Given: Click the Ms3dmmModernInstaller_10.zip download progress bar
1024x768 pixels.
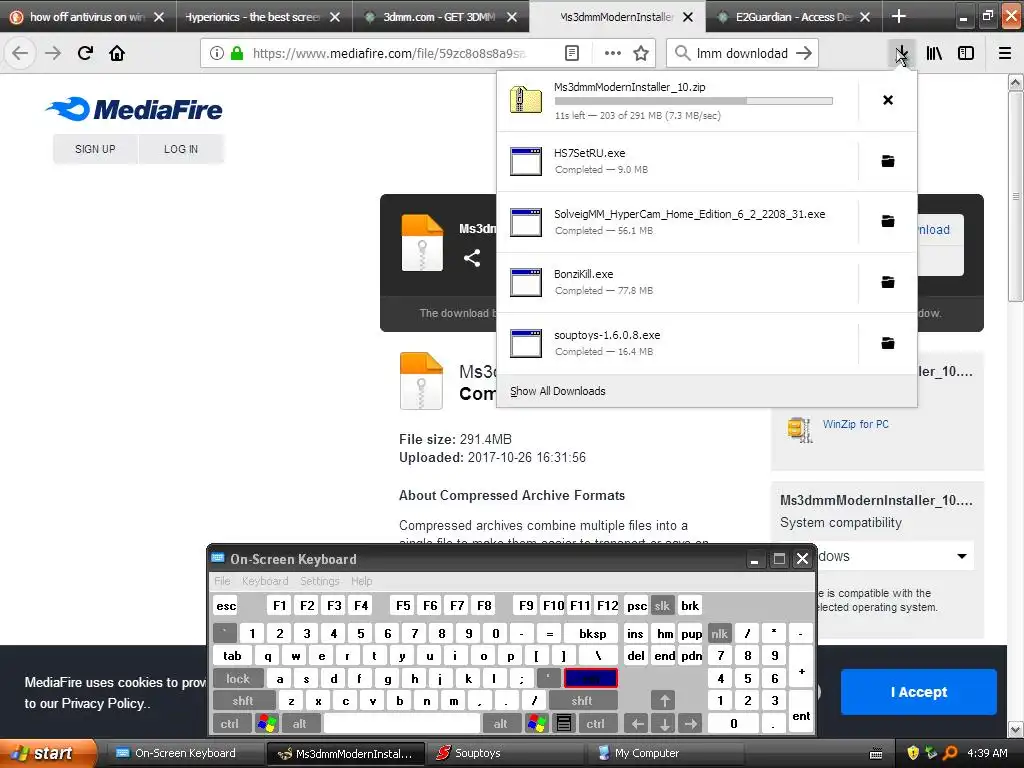Looking at the screenshot, I should click(694, 101).
